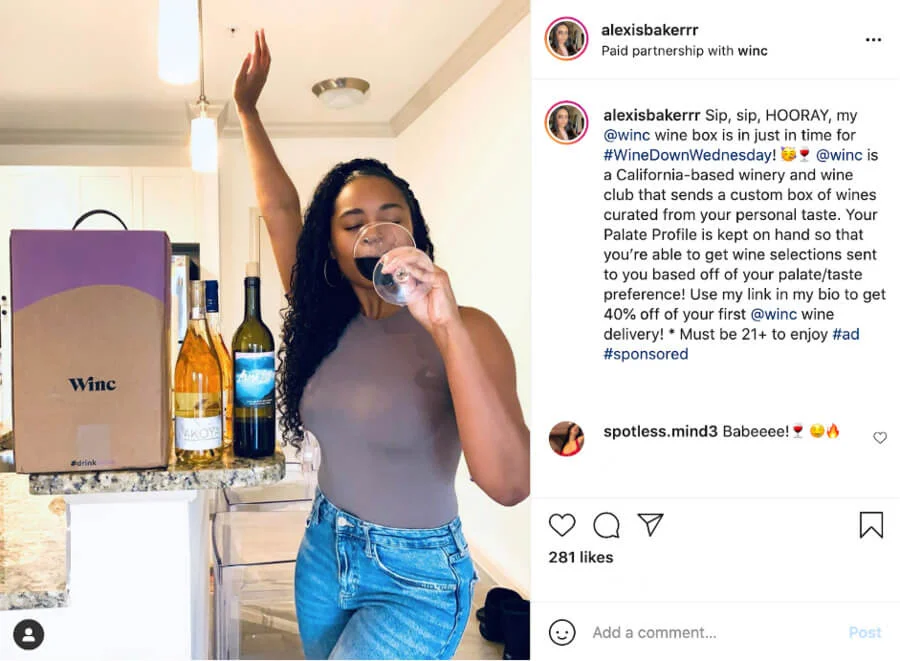The width and height of the screenshot is (900, 661).
Task: Open alexisbakerrr profile picture in header
Action: (566, 39)
